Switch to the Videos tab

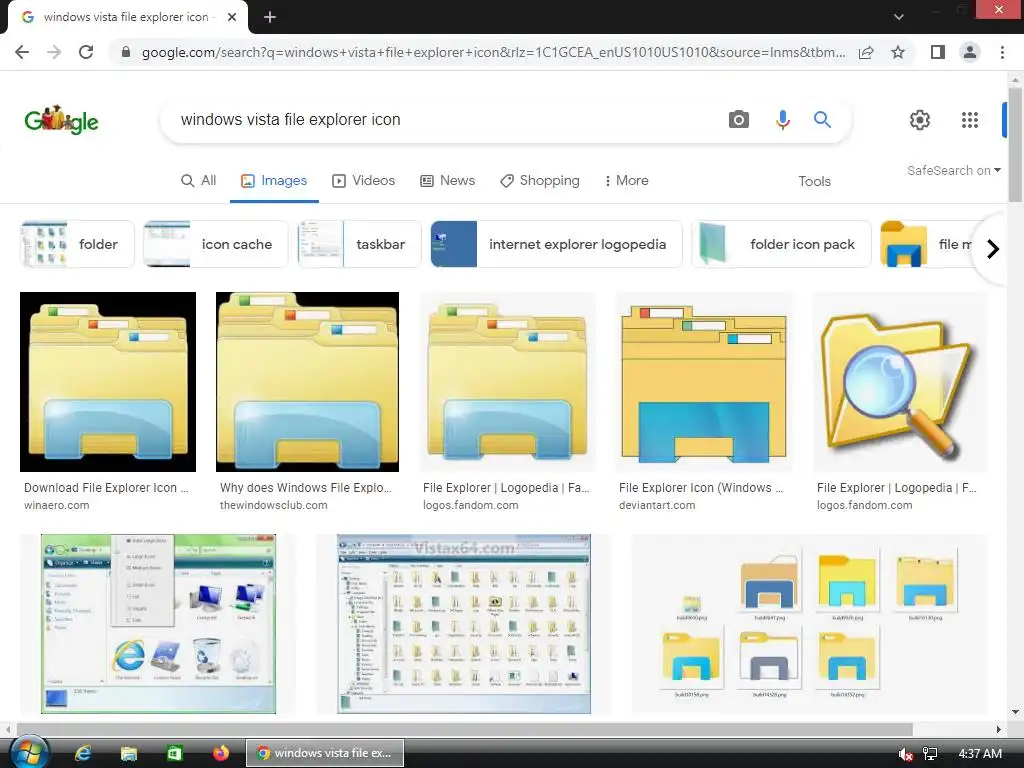[364, 181]
